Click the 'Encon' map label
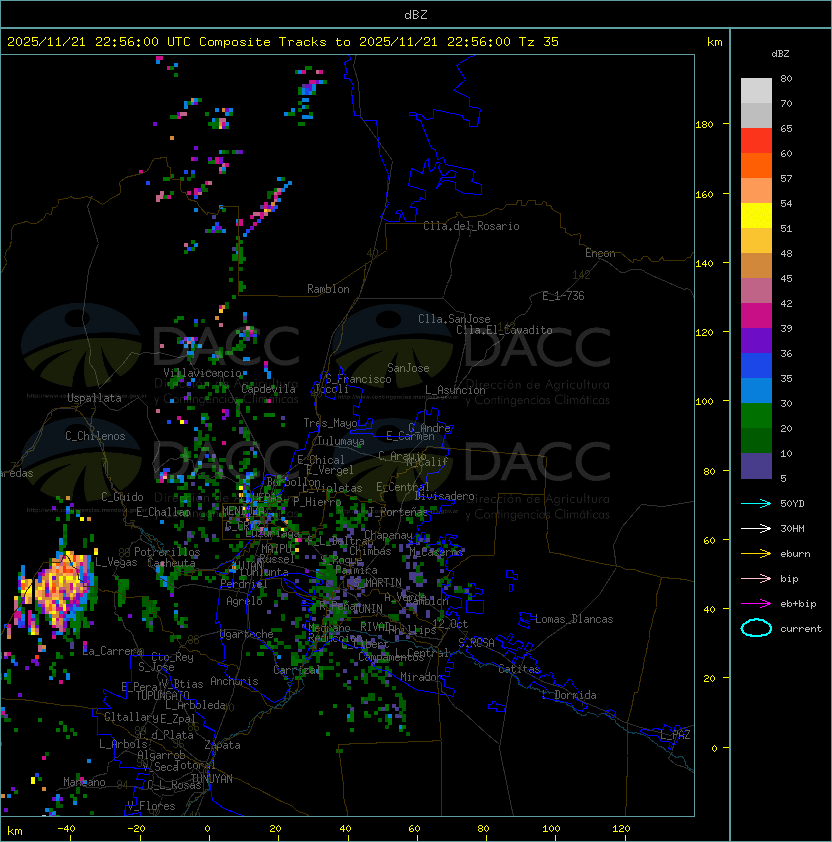Screen dimensions: 832x842 pos(600,253)
